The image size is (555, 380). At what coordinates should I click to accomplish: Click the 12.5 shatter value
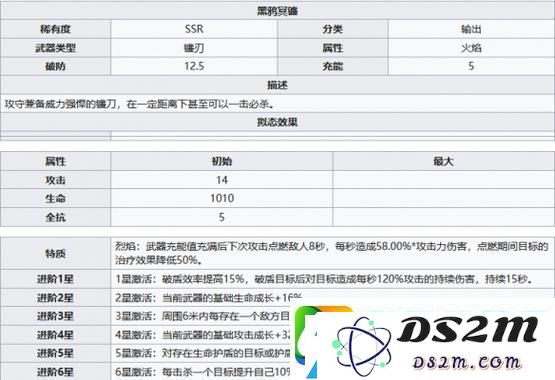[x=194, y=66]
